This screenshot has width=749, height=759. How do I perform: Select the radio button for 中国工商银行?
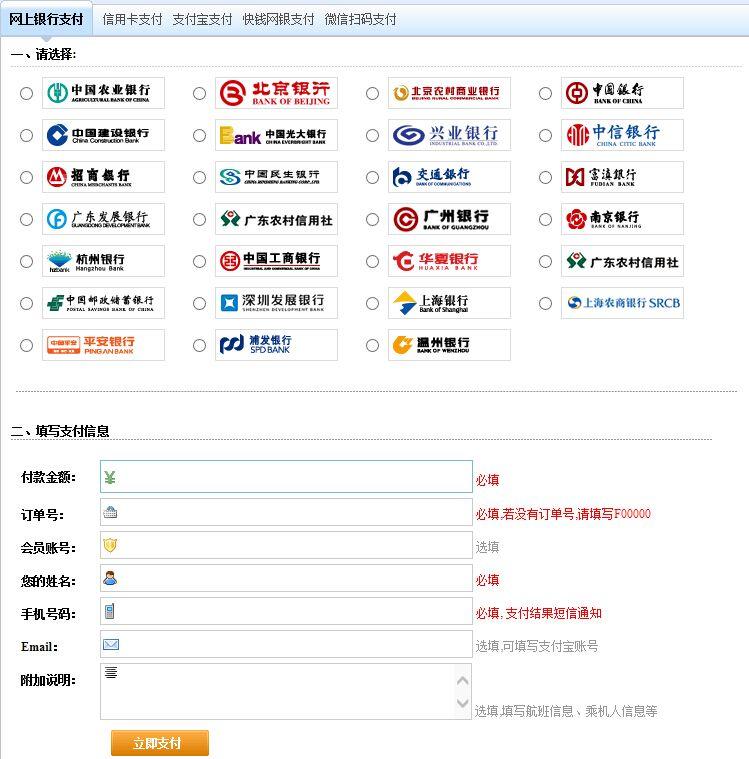point(199,262)
